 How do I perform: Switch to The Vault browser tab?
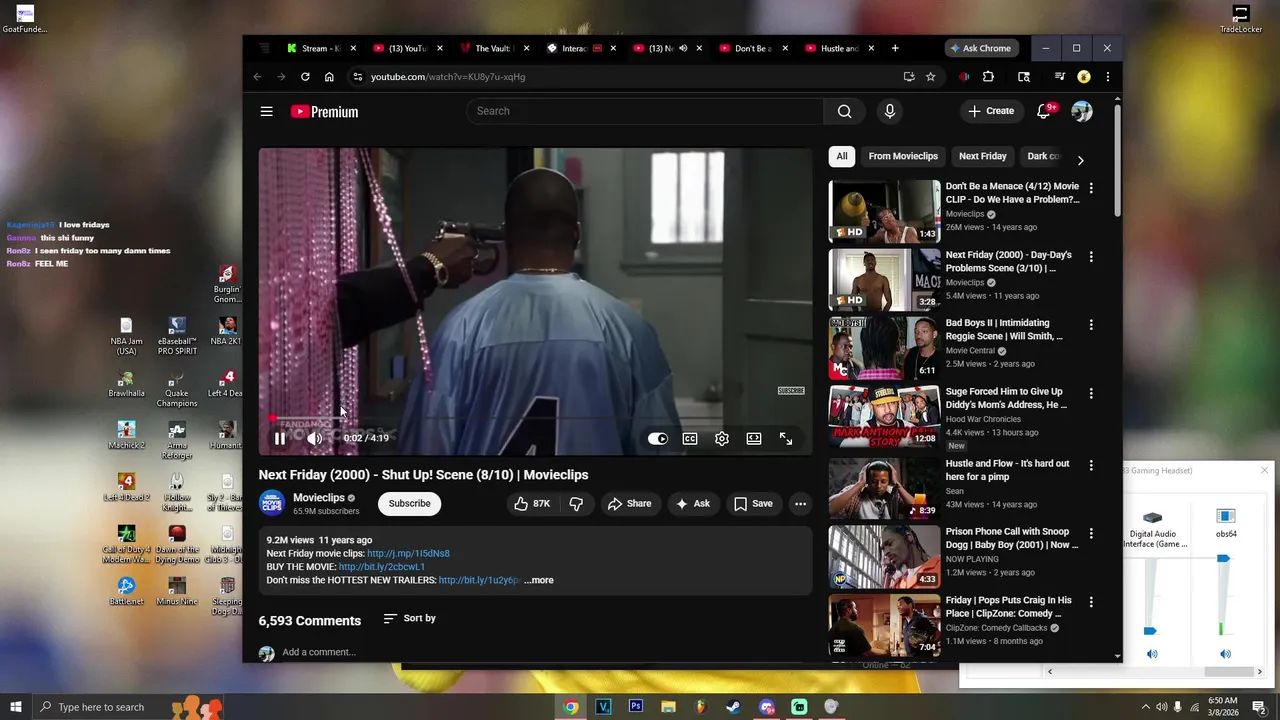[x=492, y=48]
